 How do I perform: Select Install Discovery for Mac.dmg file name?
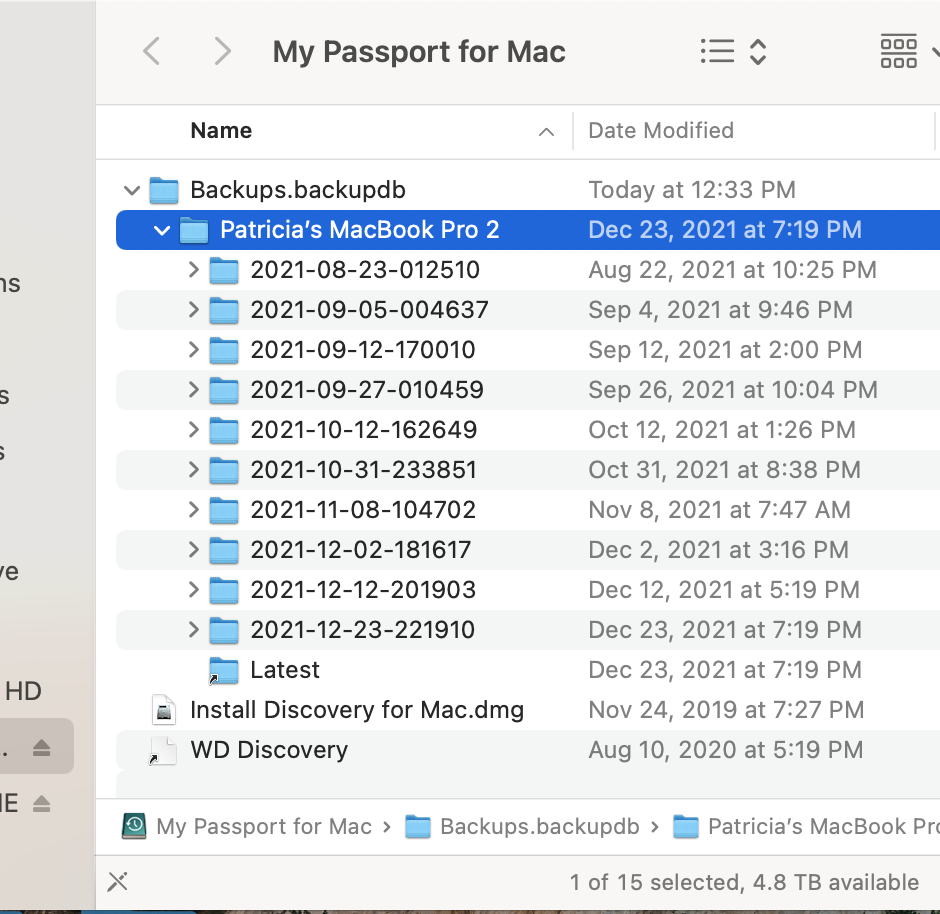pos(357,710)
